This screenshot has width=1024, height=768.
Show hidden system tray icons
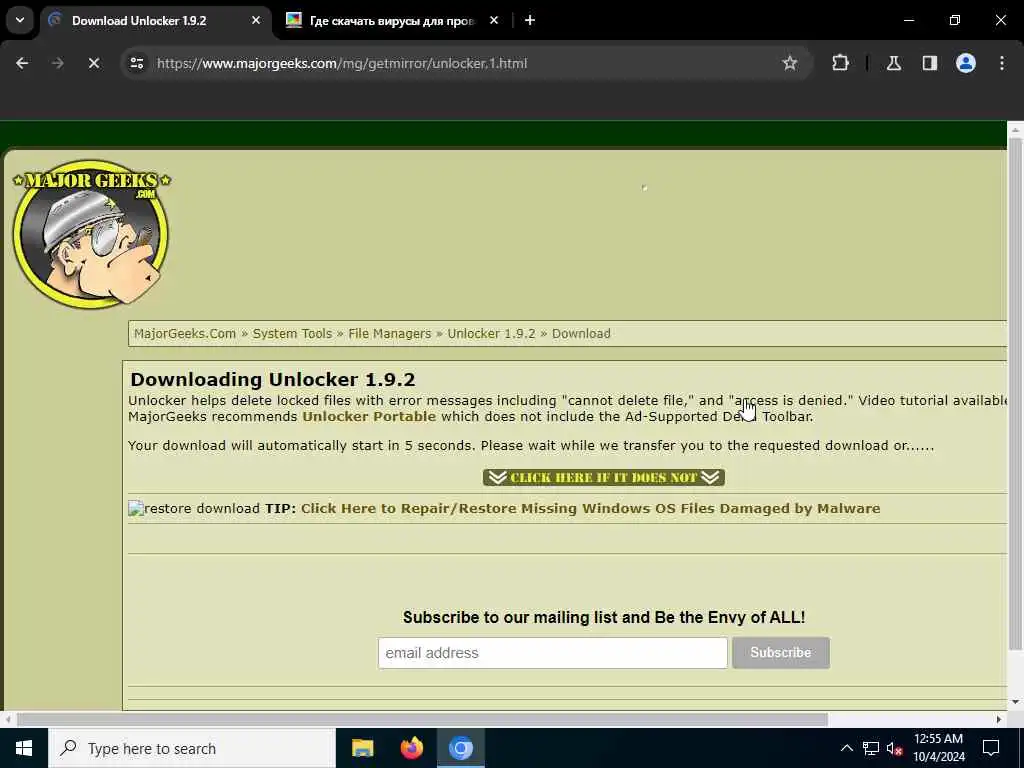[846, 748]
